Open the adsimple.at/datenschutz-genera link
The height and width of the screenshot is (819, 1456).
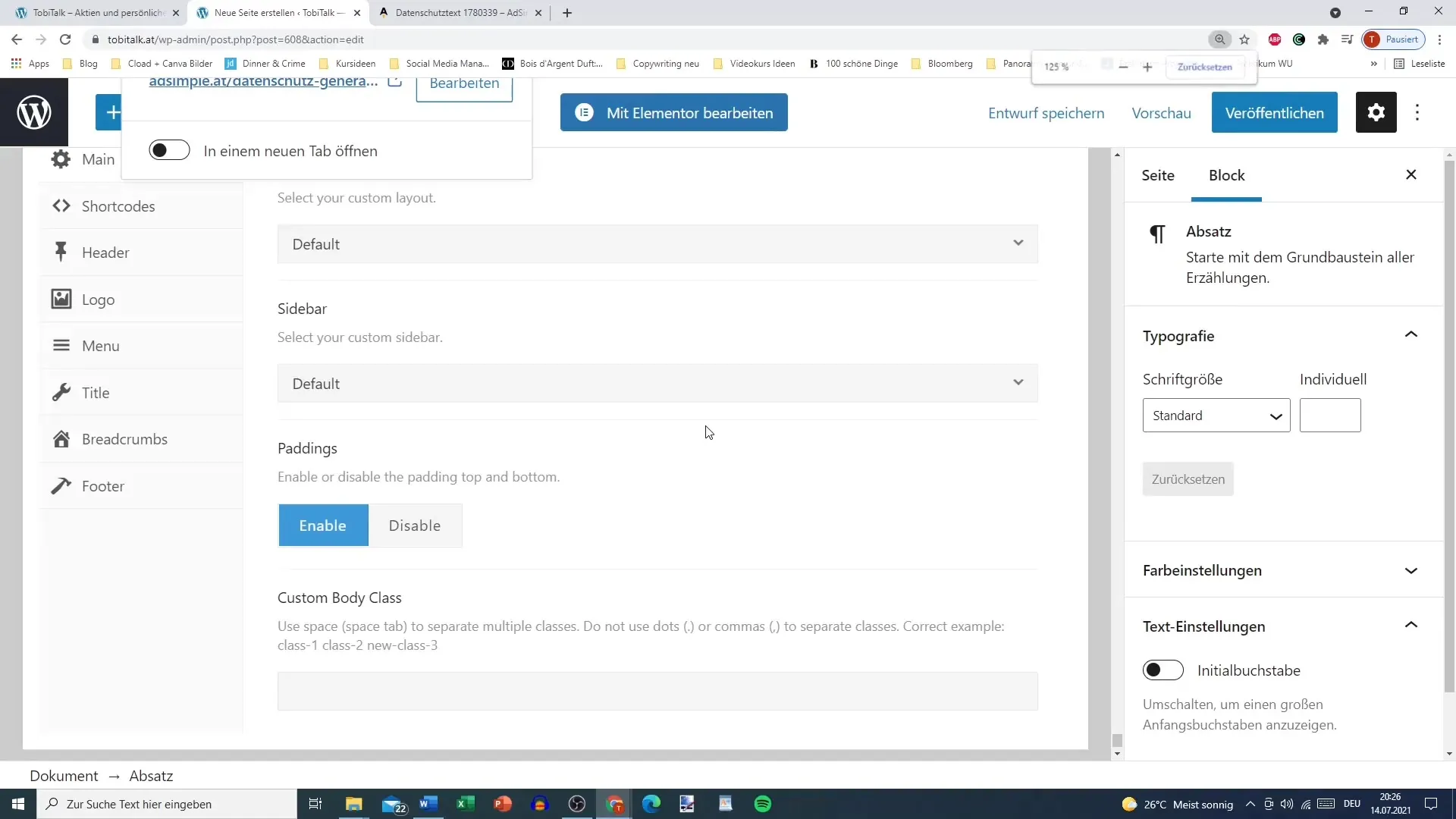263,82
